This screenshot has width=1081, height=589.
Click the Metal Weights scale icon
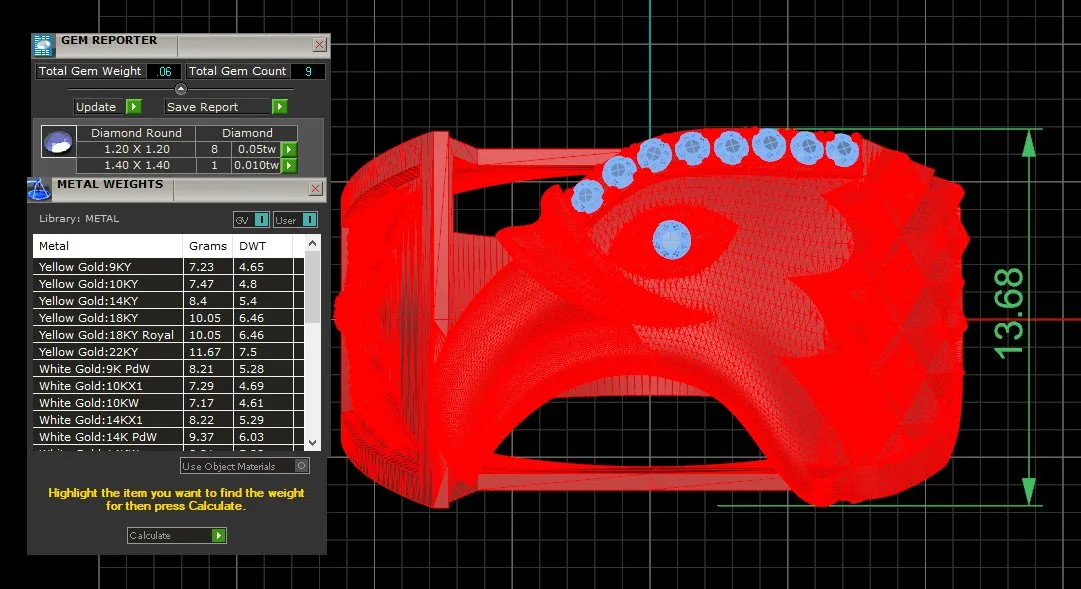click(39, 189)
